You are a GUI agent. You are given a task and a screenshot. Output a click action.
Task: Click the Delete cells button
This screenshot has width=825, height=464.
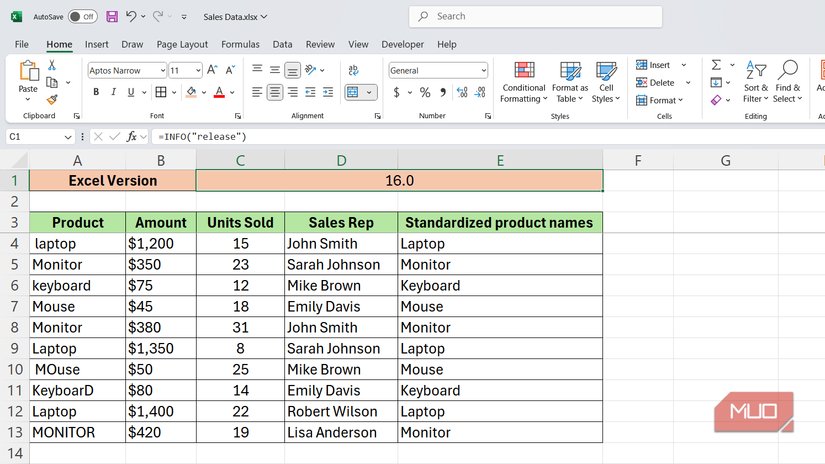[x=656, y=83]
